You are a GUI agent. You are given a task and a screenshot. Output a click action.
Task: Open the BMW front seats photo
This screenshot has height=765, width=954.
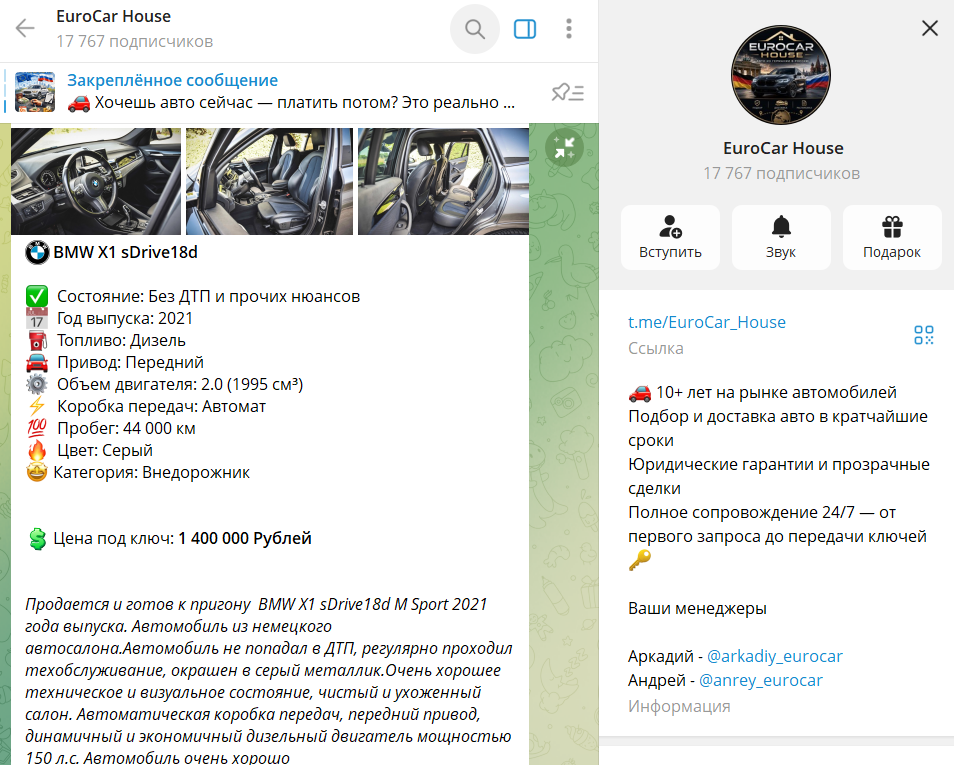[x=270, y=181]
